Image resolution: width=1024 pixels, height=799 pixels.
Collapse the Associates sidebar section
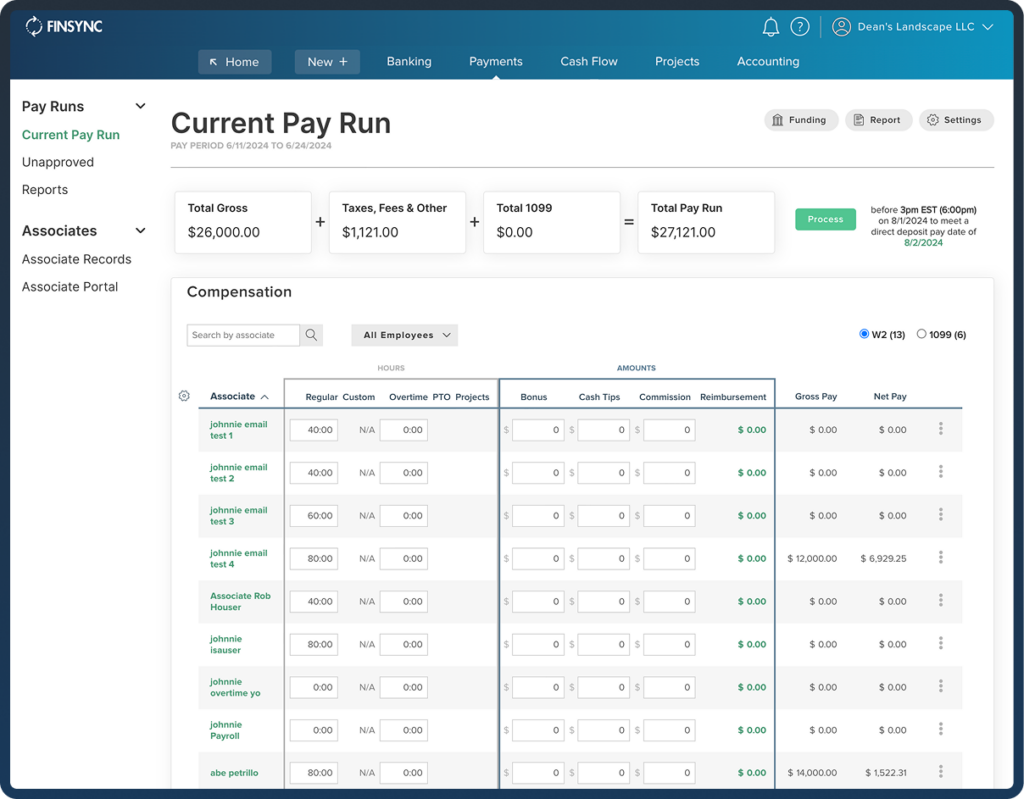pos(140,231)
